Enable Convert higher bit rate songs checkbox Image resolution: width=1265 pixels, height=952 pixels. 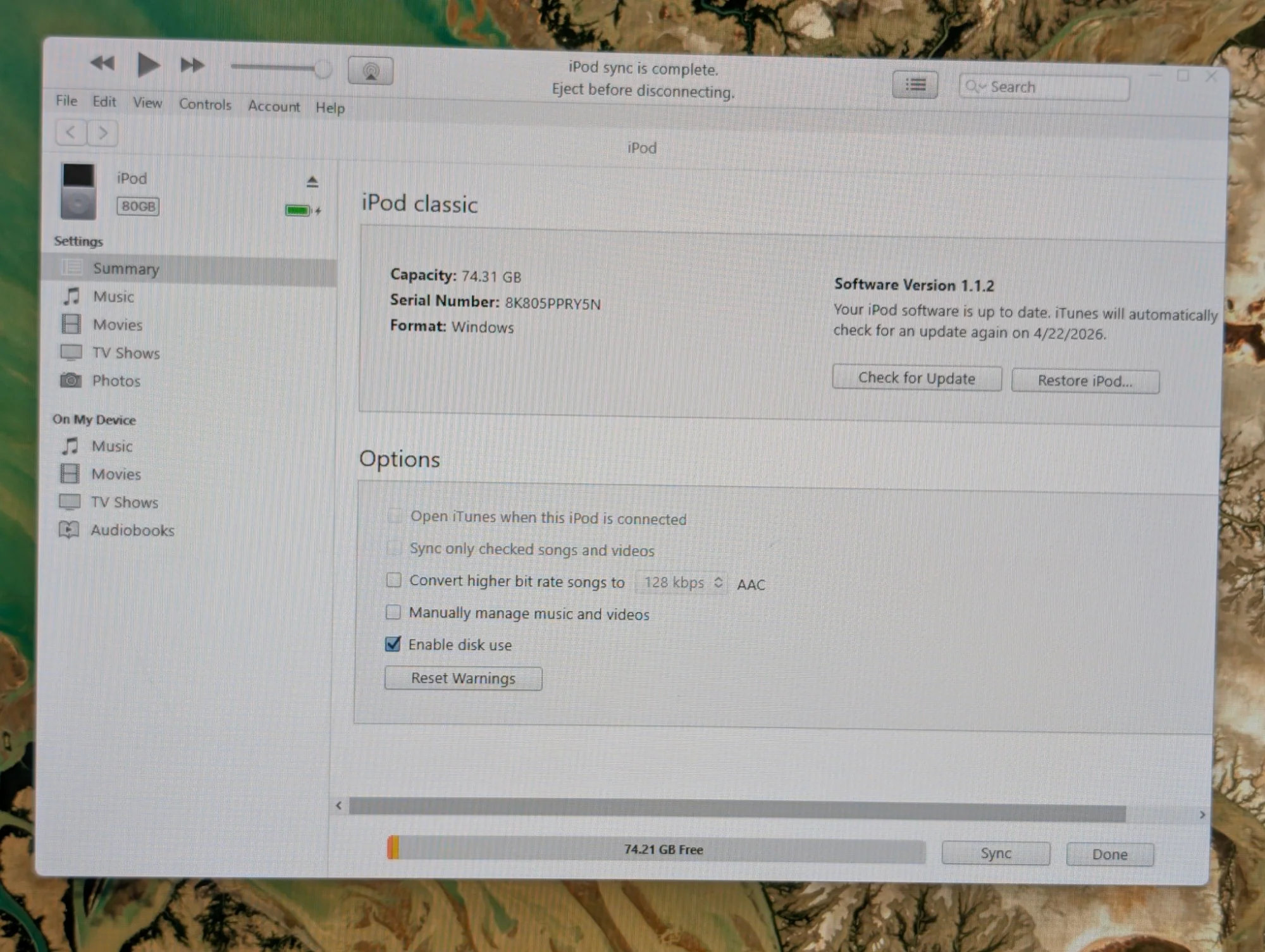point(393,580)
